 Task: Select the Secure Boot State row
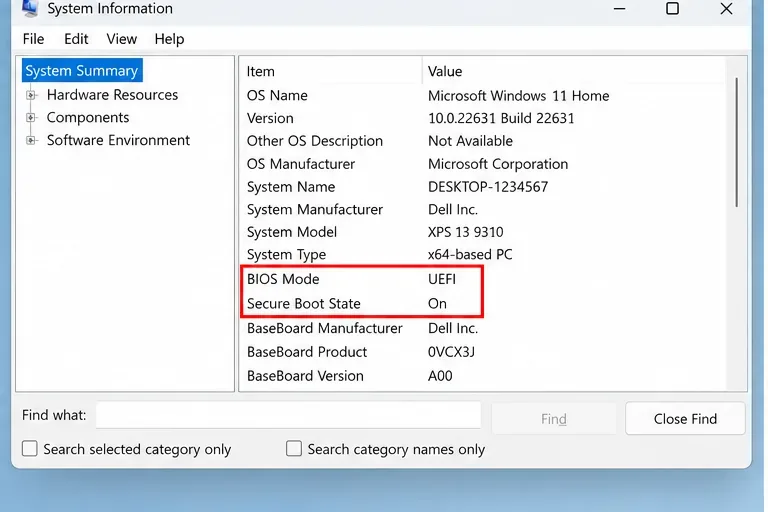pyautogui.click(x=482, y=303)
